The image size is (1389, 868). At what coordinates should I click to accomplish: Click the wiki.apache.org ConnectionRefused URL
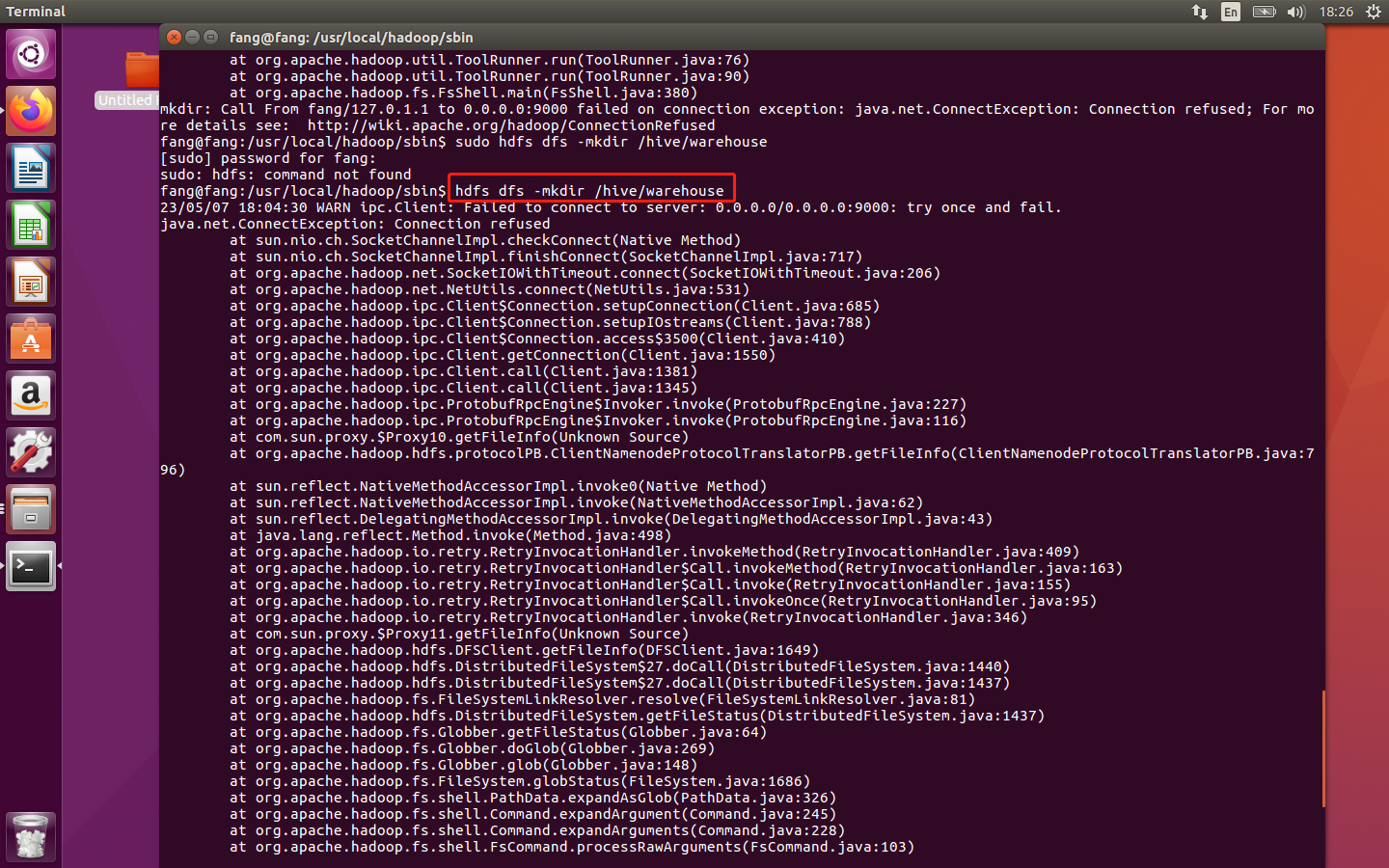pyautogui.click(x=511, y=125)
